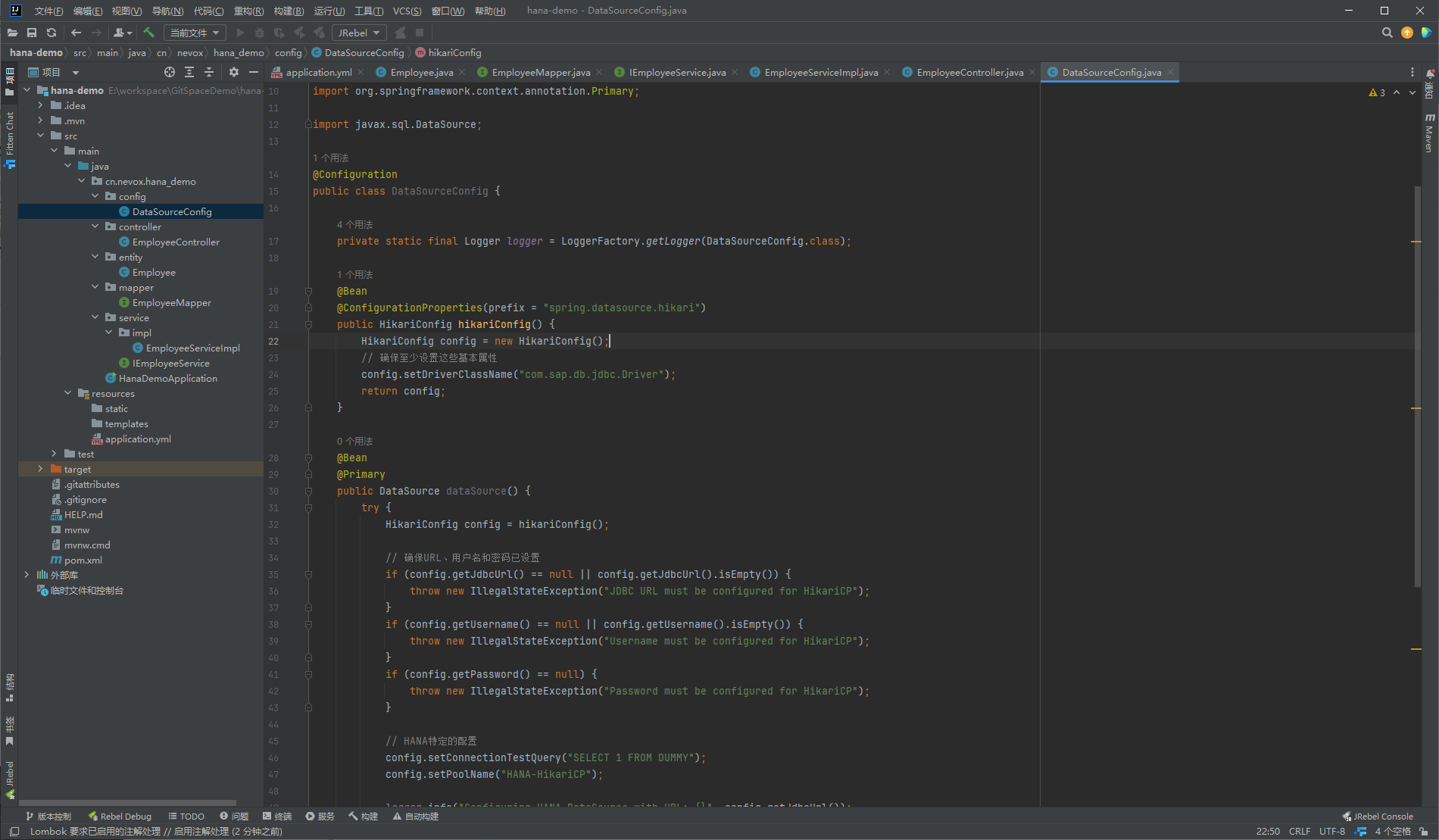Image resolution: width=1439 pixels, height=840 pixels.
Task: Expand the .mvn folder
Action: (x=40, y=120)
